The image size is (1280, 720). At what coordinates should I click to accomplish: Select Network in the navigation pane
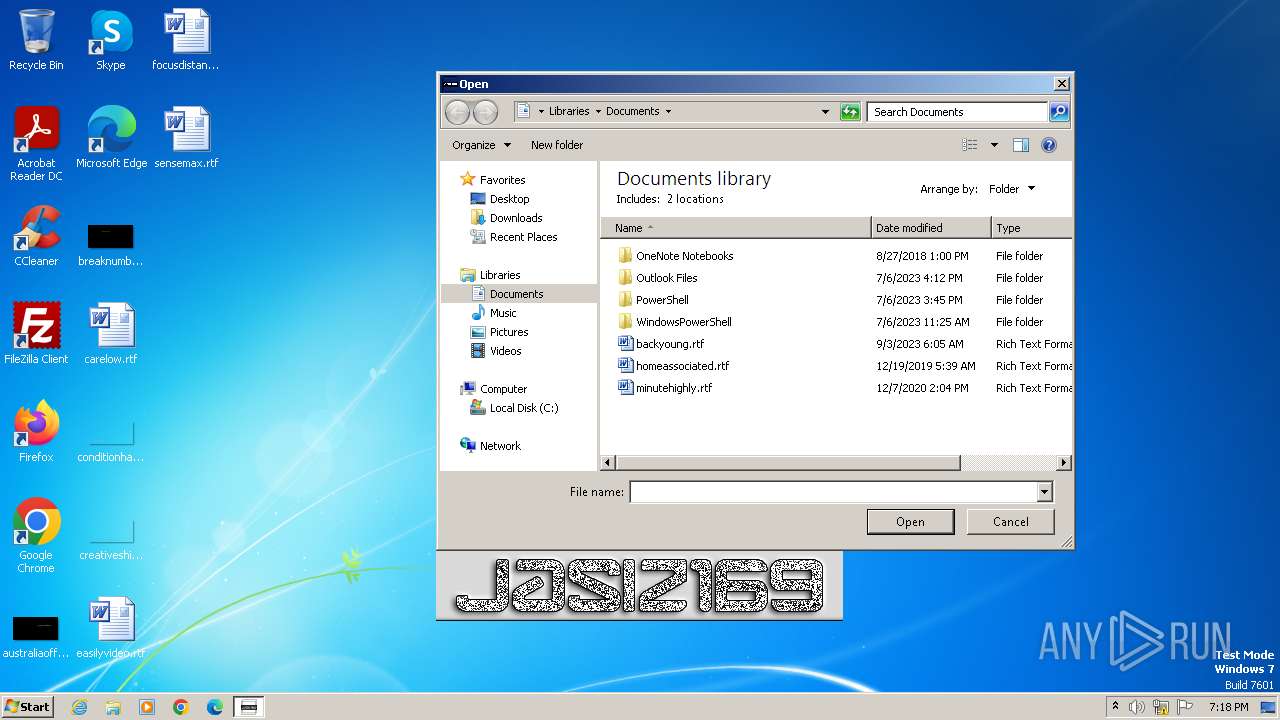pos(500,446)
